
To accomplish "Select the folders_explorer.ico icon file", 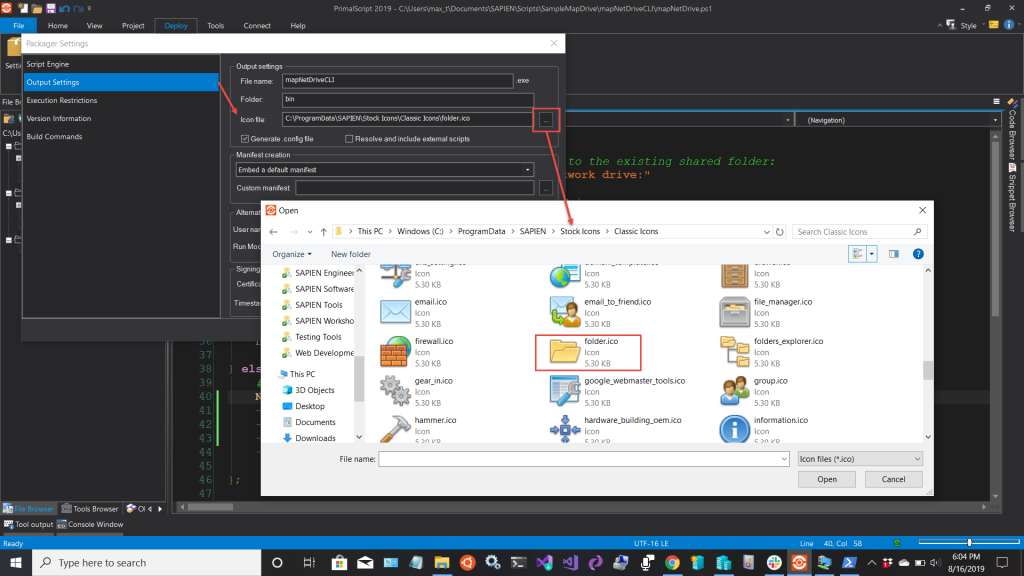I will coord(771,352).
